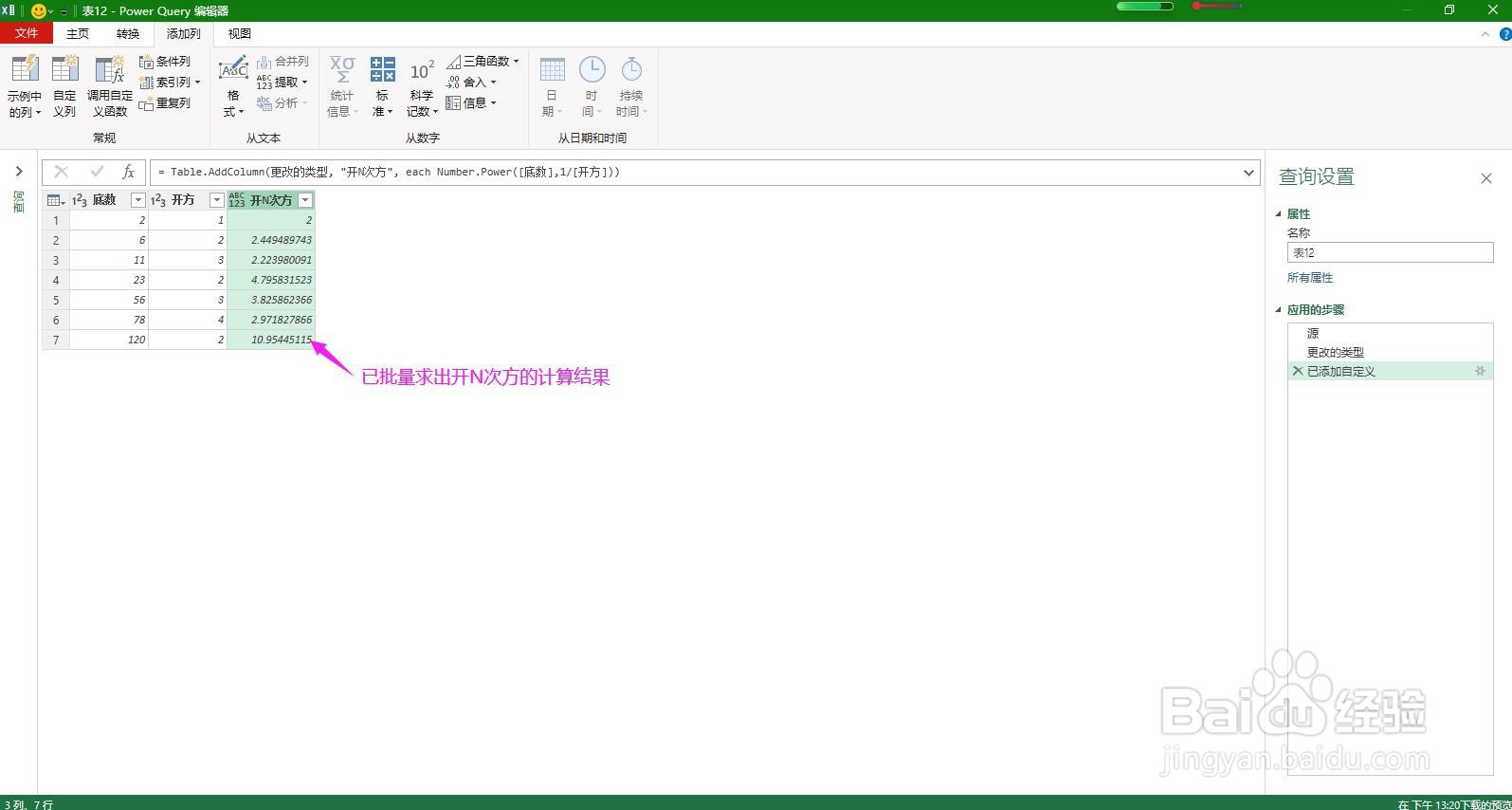Expand formula bar with chevron
The height and width of the screenshot is (810, 1512).
point(1249,172)
